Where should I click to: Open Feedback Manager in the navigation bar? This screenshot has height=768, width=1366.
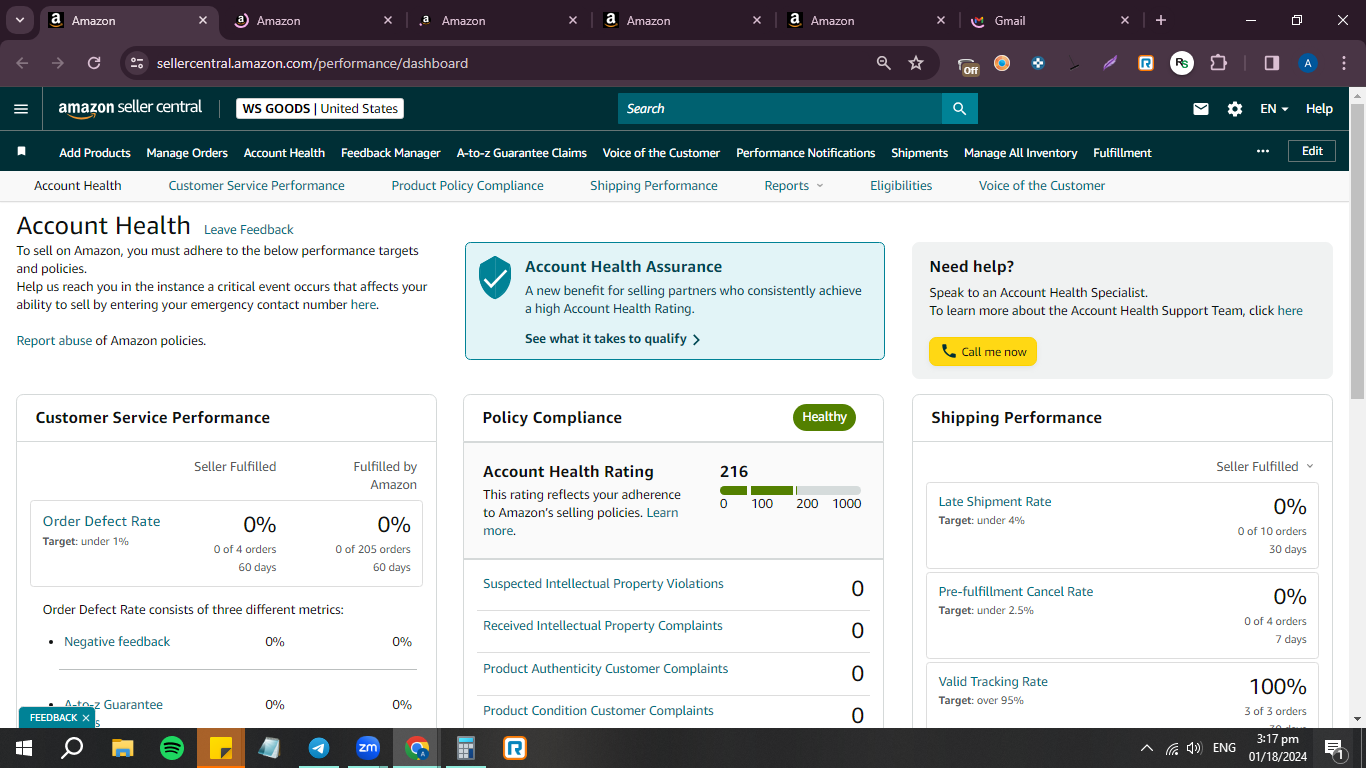click(x=391, y=153)
